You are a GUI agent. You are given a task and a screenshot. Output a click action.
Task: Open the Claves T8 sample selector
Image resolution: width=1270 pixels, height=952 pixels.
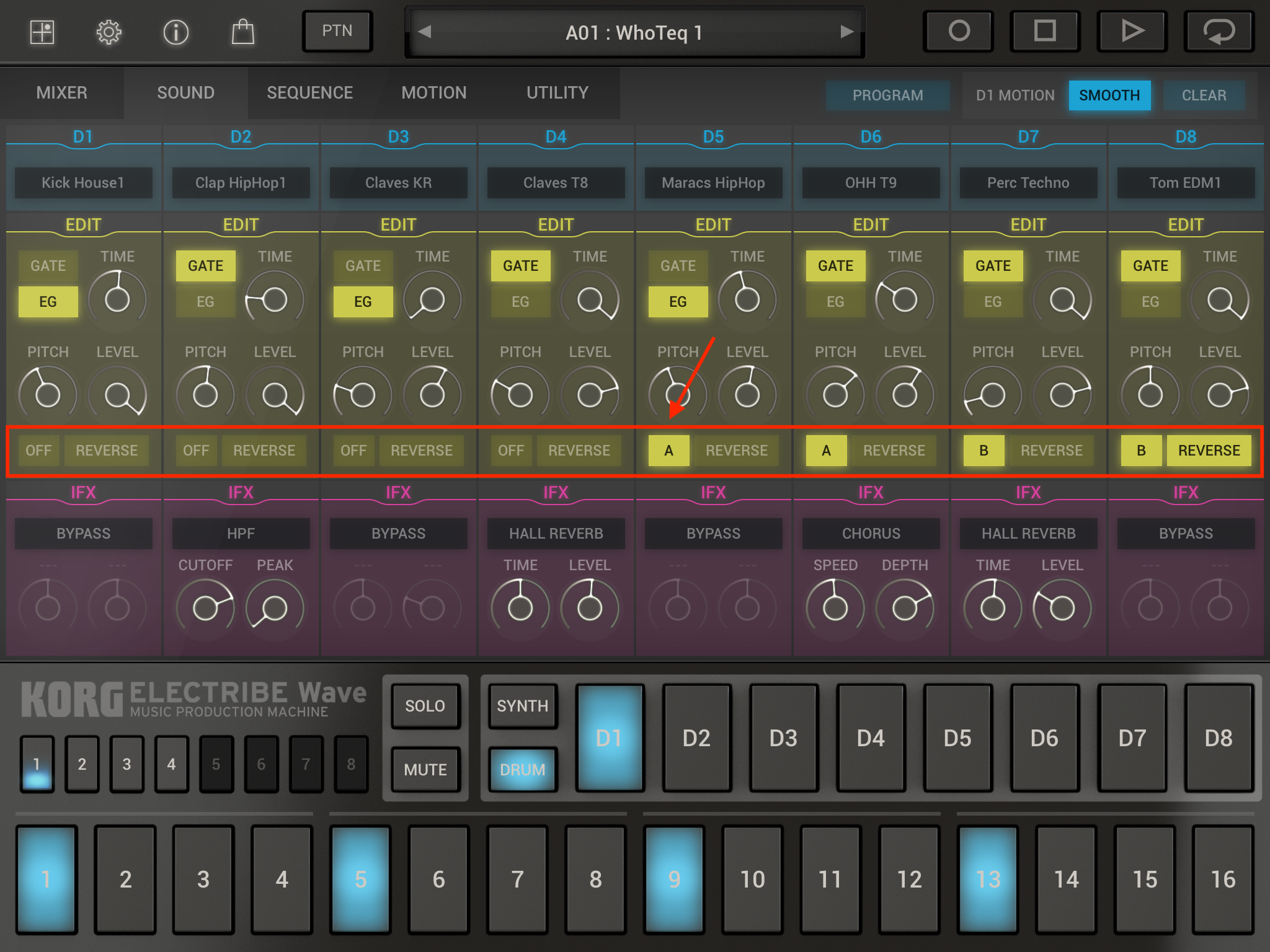pos(556,183)
